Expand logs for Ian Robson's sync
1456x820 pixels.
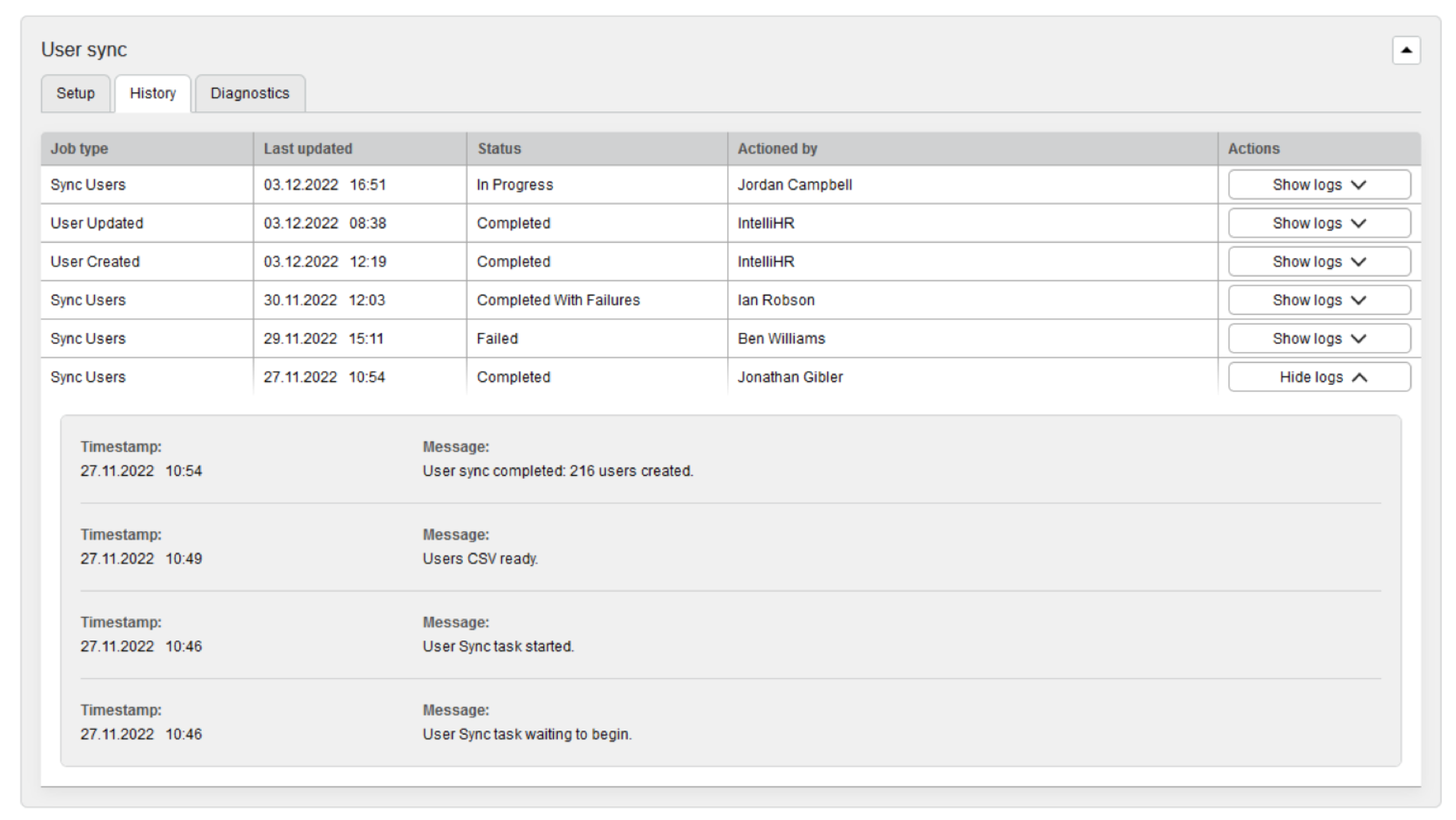coord(1318,300)
